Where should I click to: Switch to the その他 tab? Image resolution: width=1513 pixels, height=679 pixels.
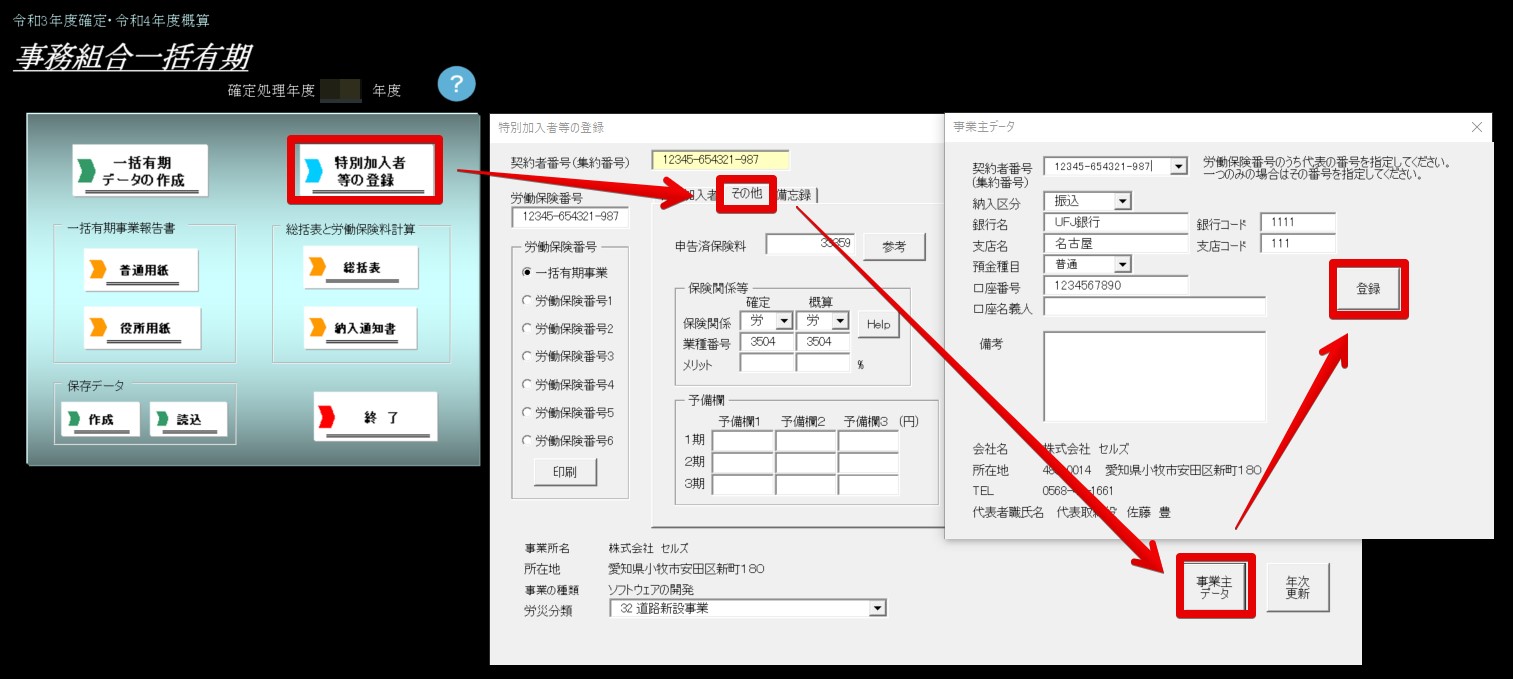[746, 195]
